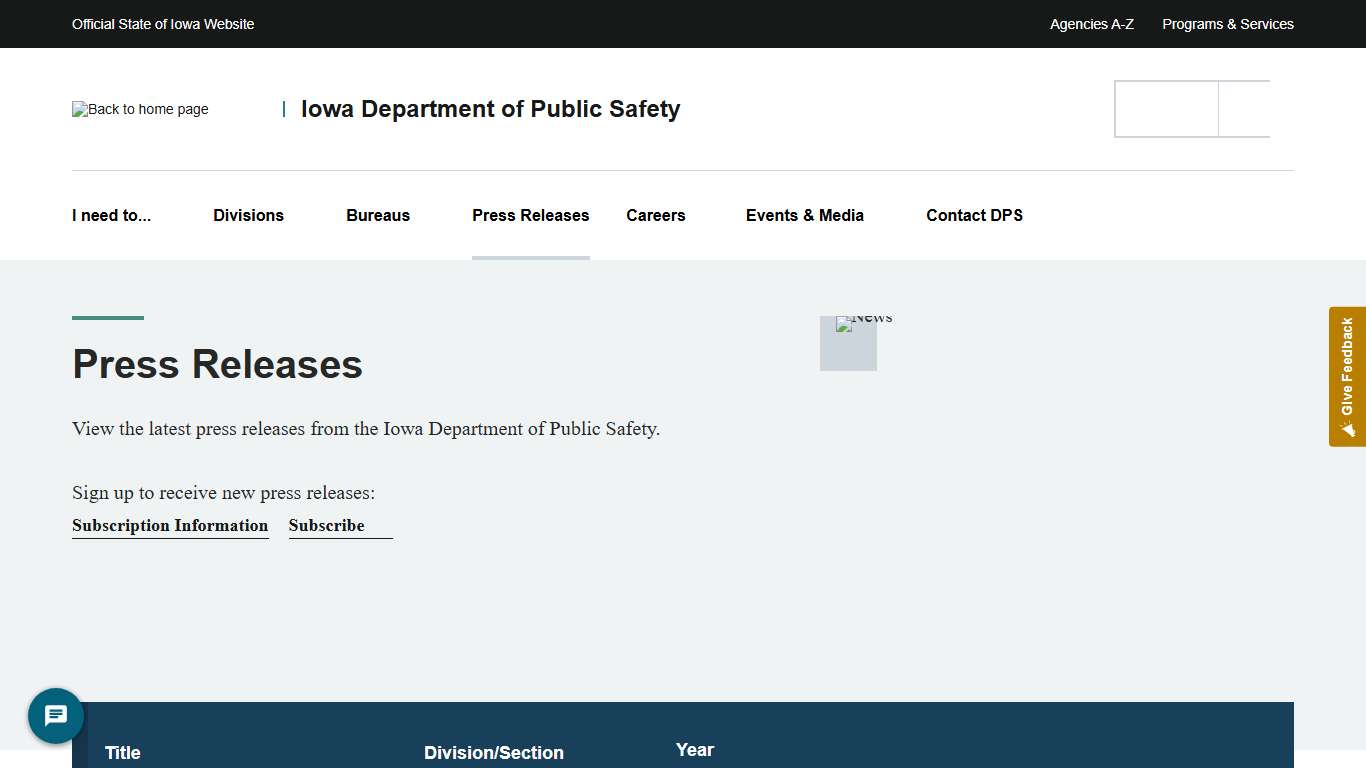
Task: Click the Subscribe link
Action: [x=326, y=525]
